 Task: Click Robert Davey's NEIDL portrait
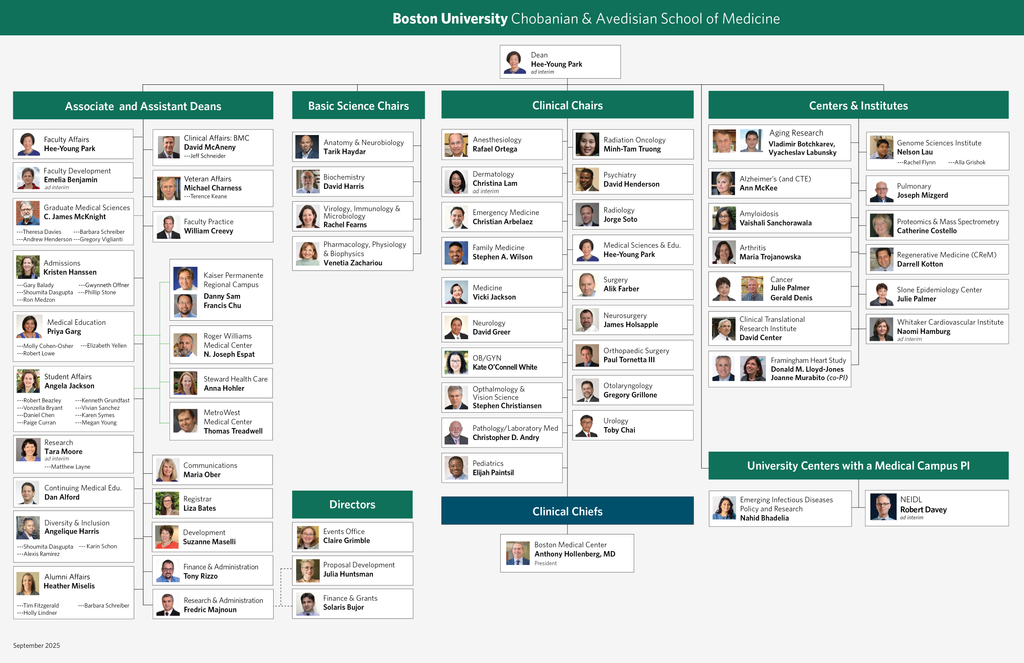pyautogui.click(x=882, y=507)
